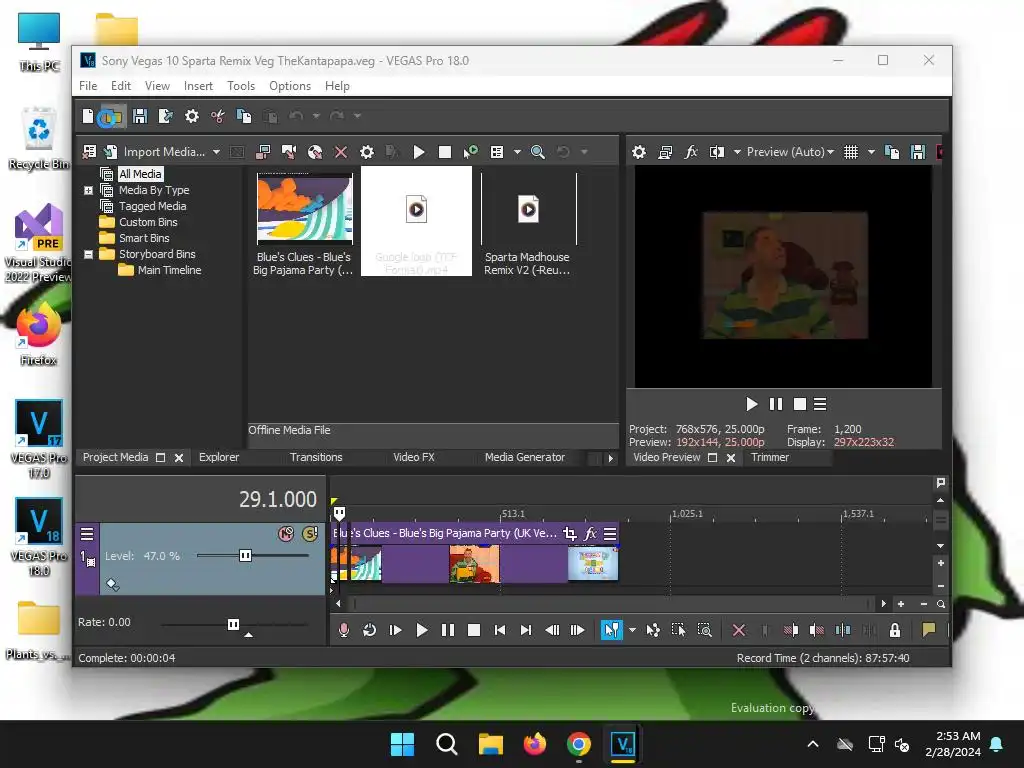Open media properties gear in Project Media toolbar
1024x768 pixels.
pos(367,152)
